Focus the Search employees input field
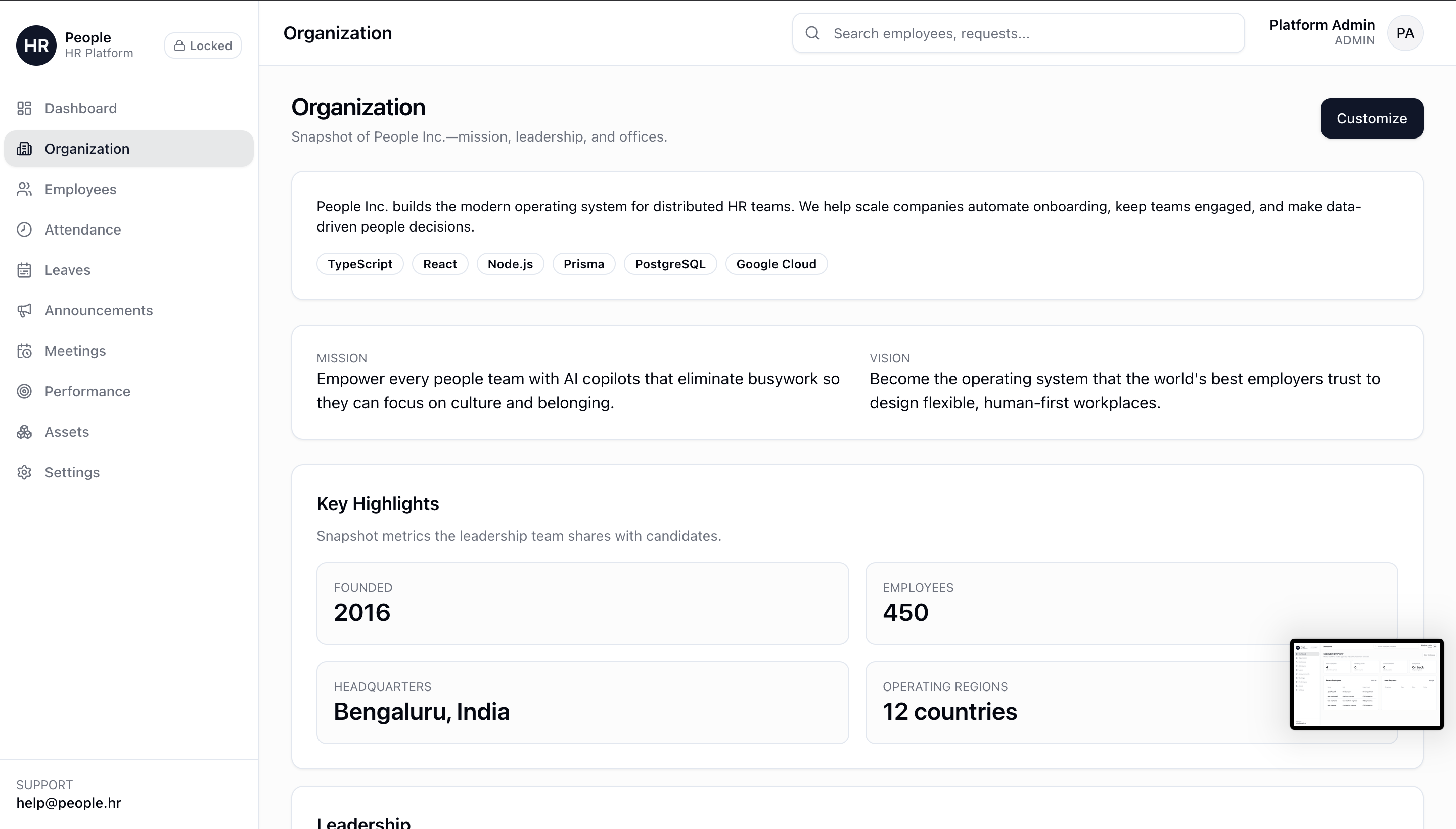The image size is (1456, 829). click(x=1031, y=33)
